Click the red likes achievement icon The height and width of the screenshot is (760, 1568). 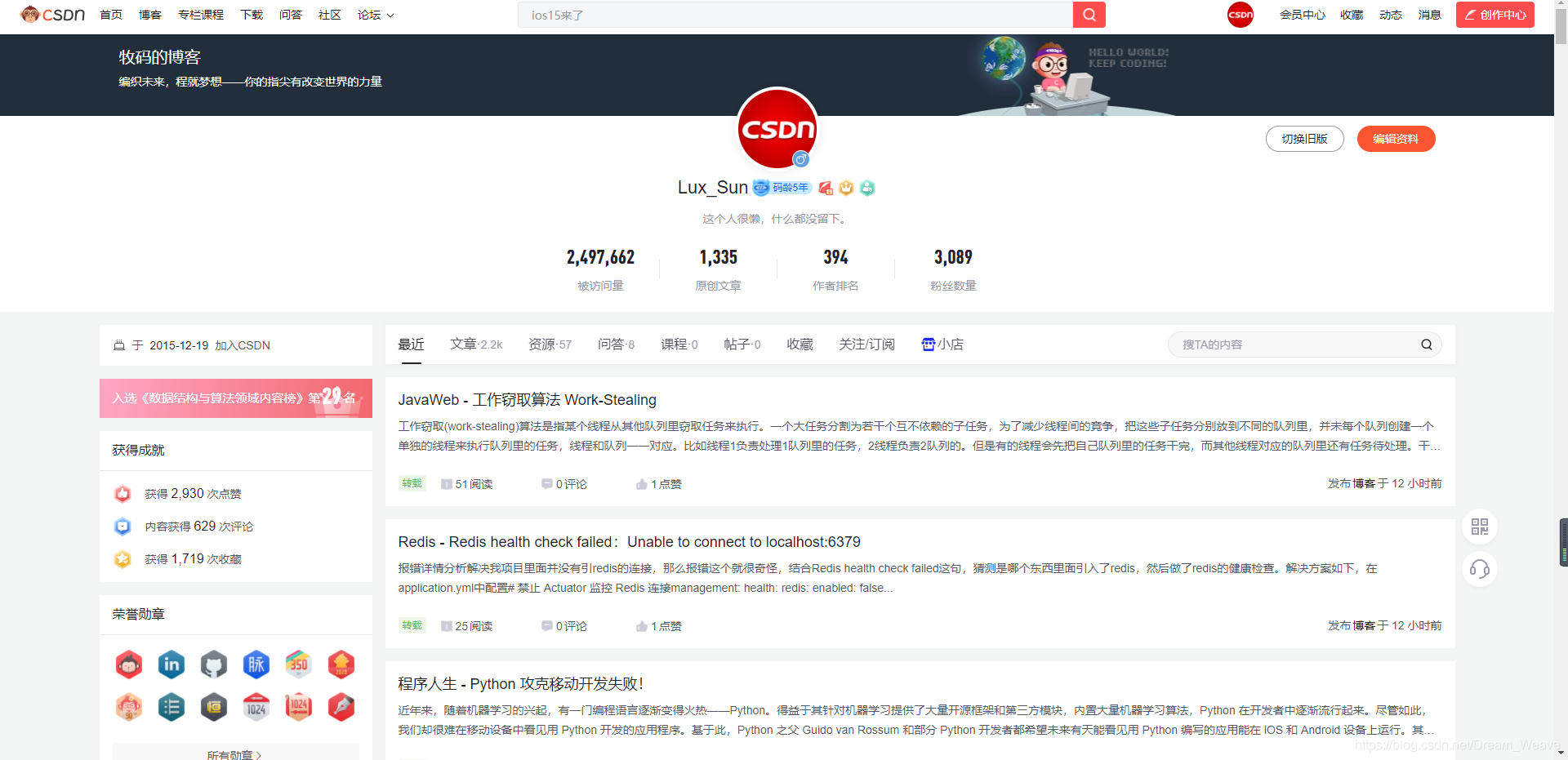[122, 494]
